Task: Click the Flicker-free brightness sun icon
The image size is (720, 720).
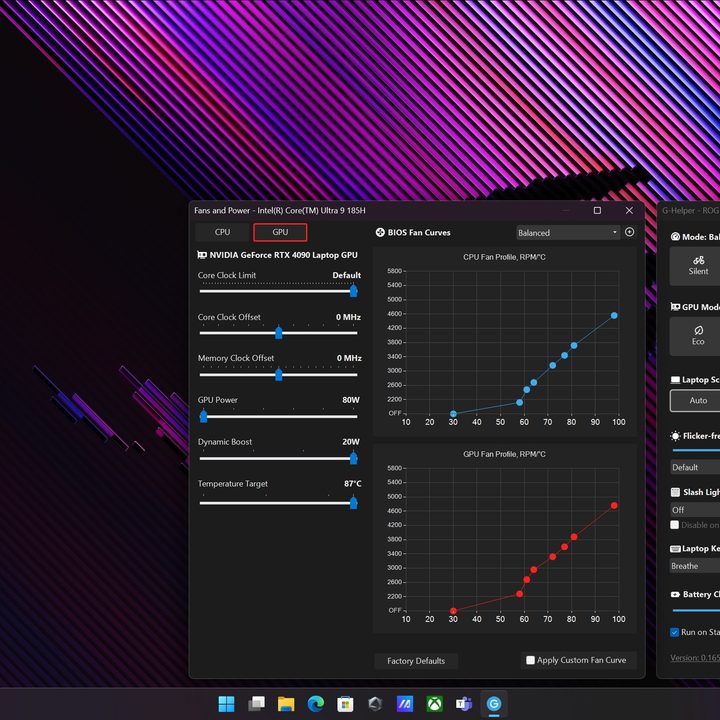Action: pyautogui.click(x=675, y=436)
